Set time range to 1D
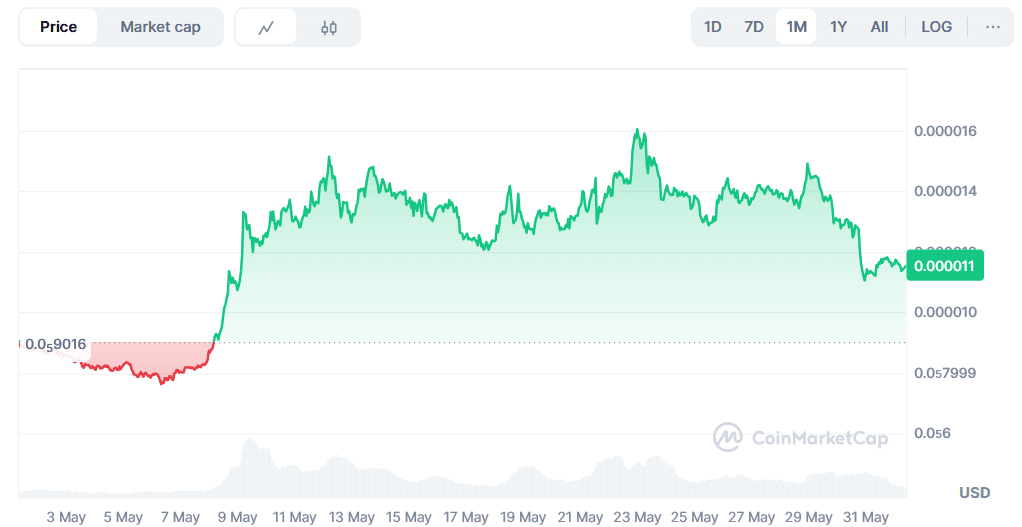The image size is (1022, 527). tap(712, 27)
